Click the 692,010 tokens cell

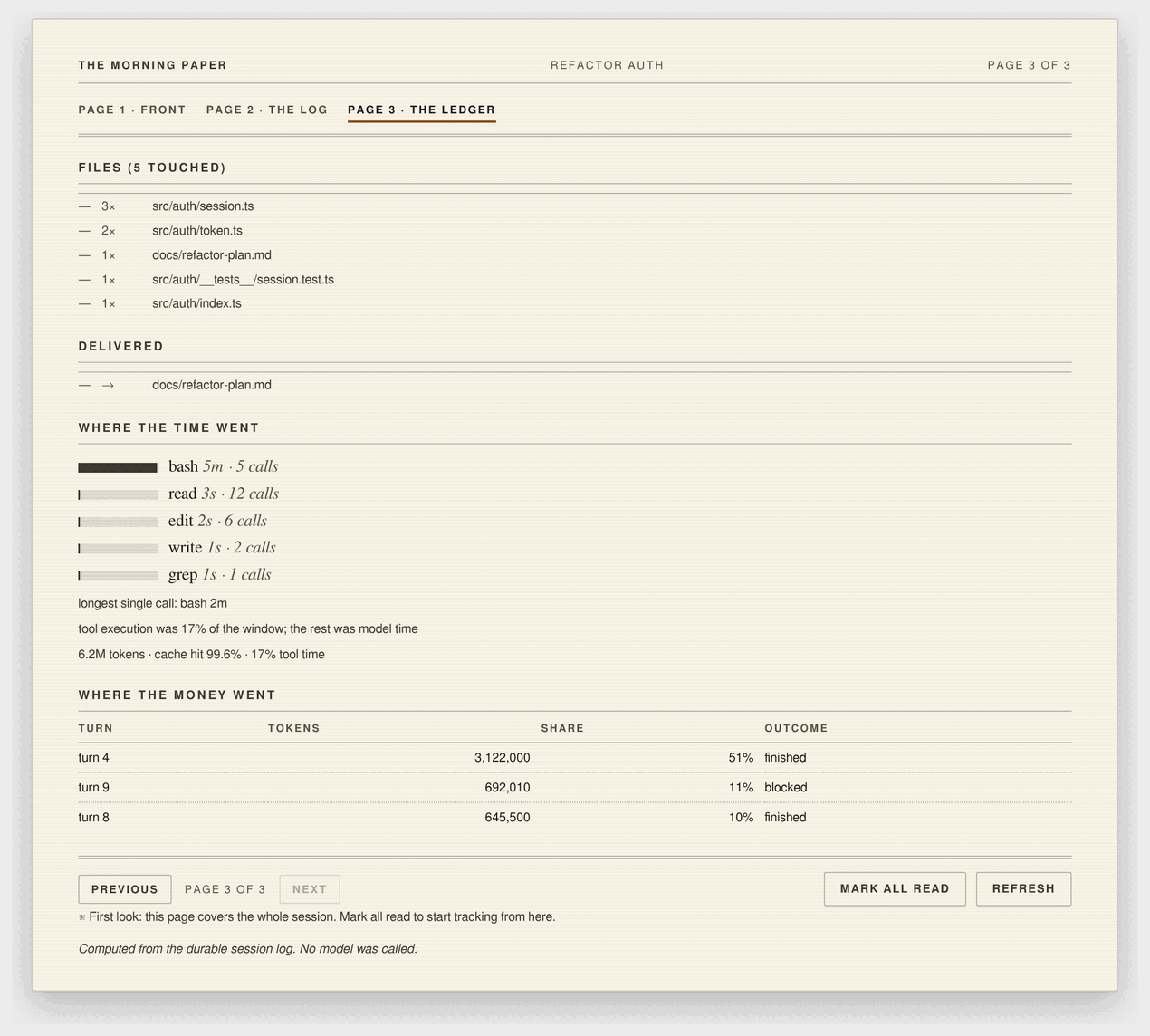click(x=507, y=787)
